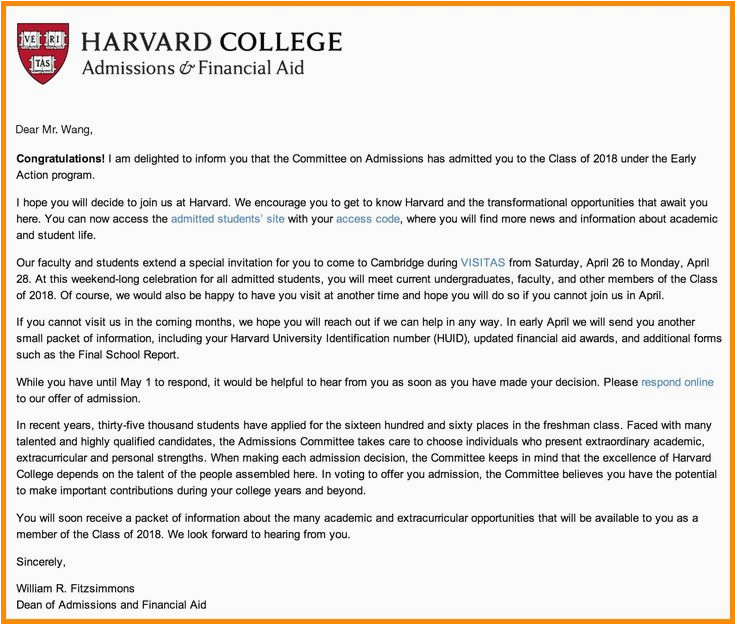Follow the "respond online" link

pos(677,382)
